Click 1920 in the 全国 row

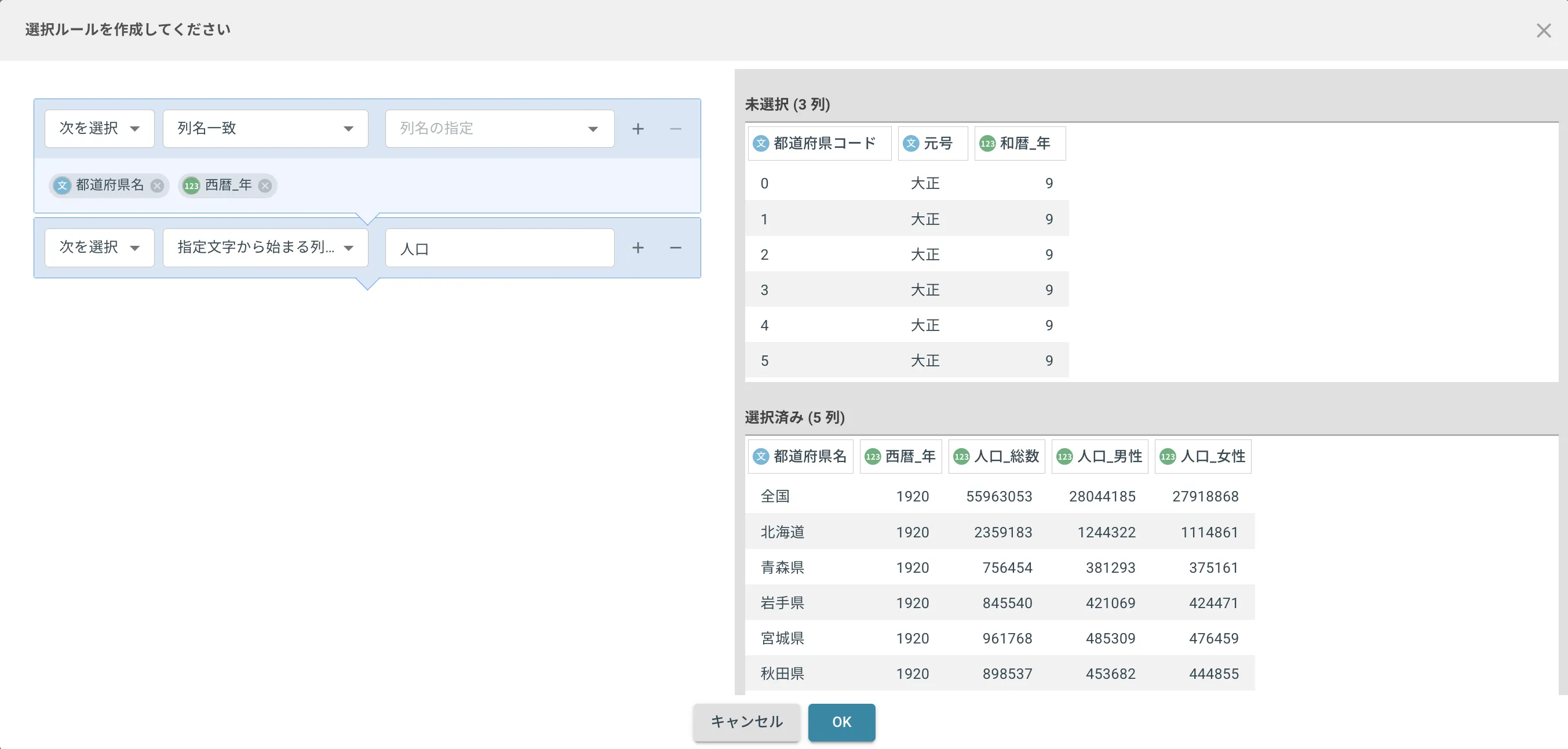913,496
